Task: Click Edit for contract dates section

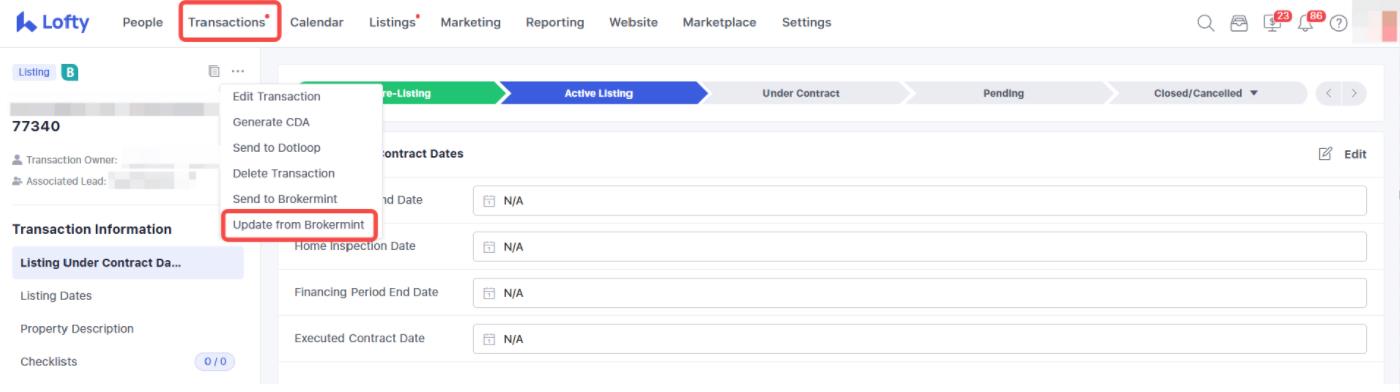Action: click(x=1342, y=154)
